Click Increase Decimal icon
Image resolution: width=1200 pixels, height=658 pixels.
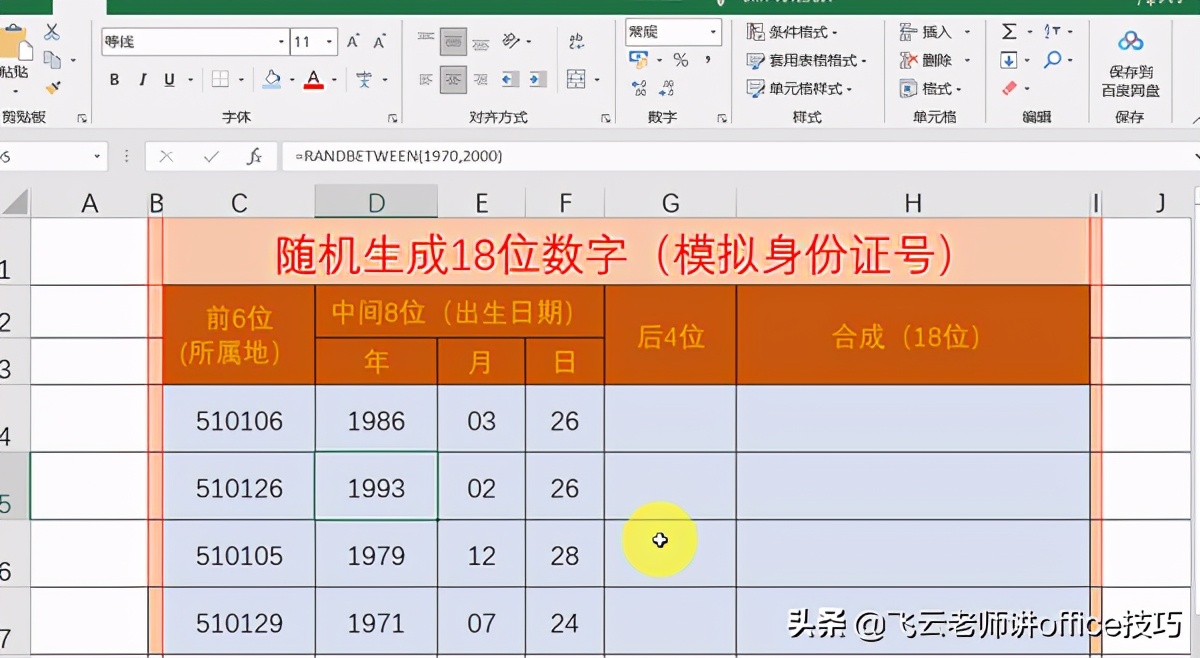pyautogui.click(x=639, y=89)
